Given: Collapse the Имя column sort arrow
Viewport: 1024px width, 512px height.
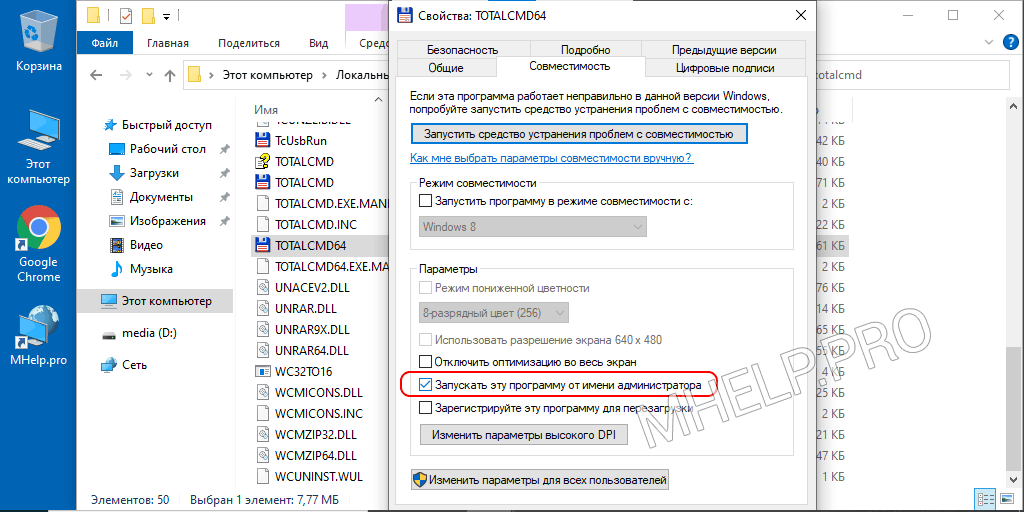Looking at the screenshot, I should tap(377, 100).
